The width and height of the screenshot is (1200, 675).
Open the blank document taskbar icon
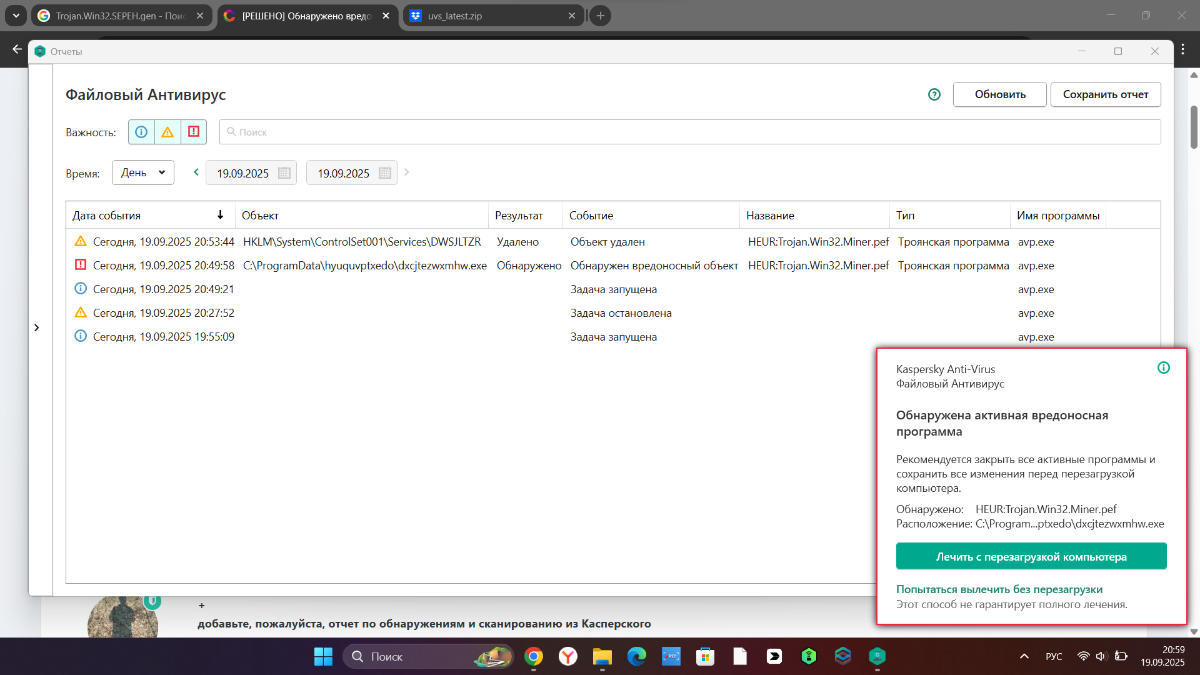point(740,656)
